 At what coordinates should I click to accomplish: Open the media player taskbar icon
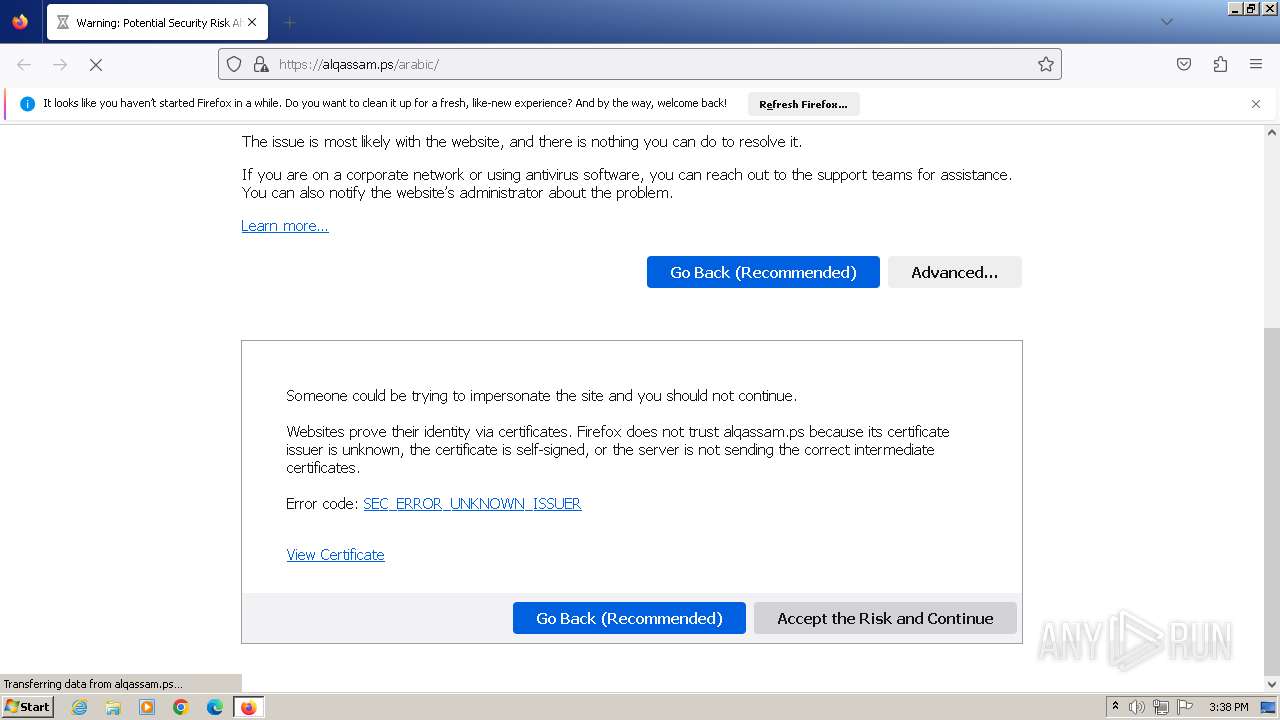tap(147, 707)
